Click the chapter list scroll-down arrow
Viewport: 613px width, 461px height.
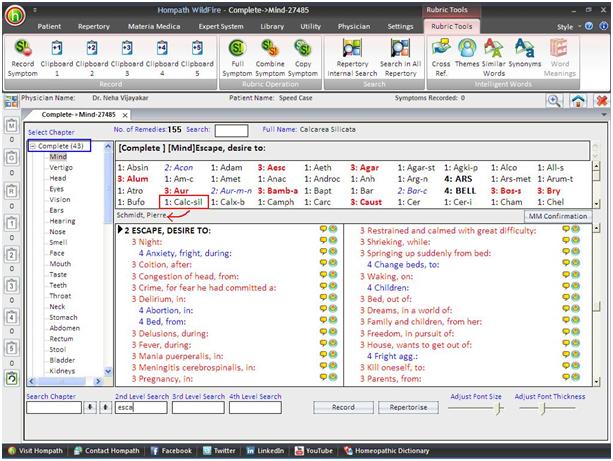108,371
